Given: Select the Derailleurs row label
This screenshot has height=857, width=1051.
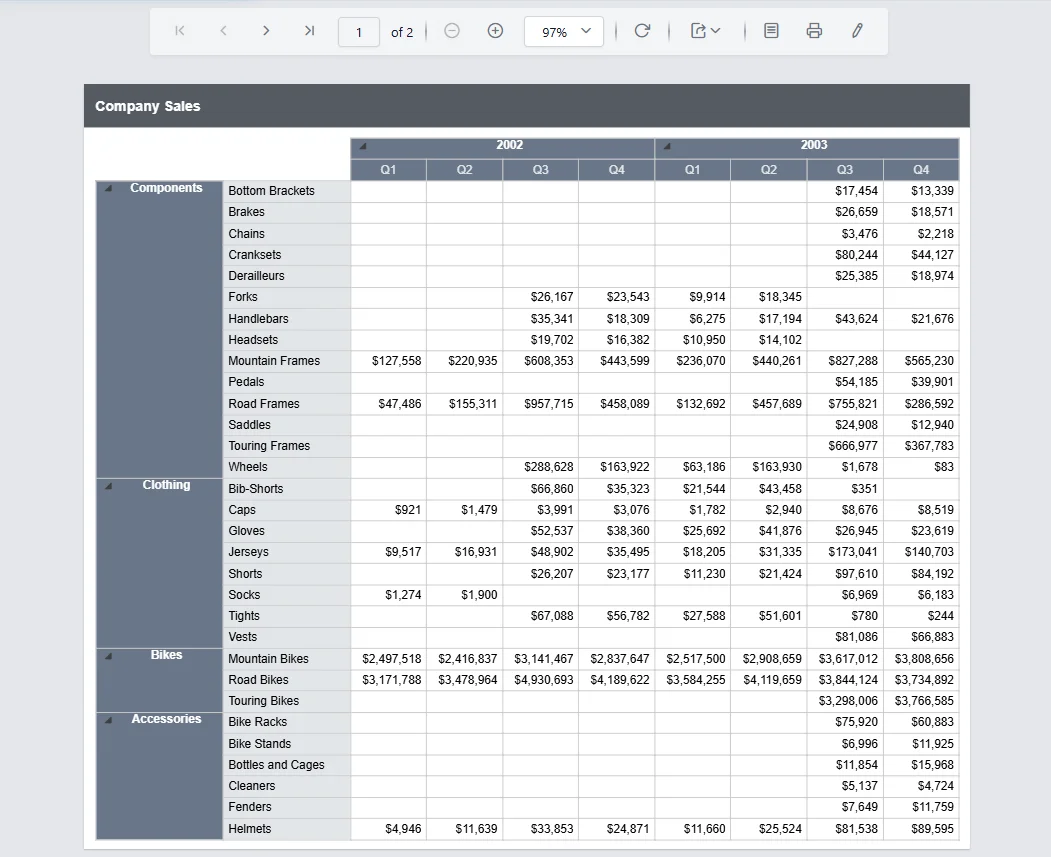Looking at the screenshot, I should 256,275.
